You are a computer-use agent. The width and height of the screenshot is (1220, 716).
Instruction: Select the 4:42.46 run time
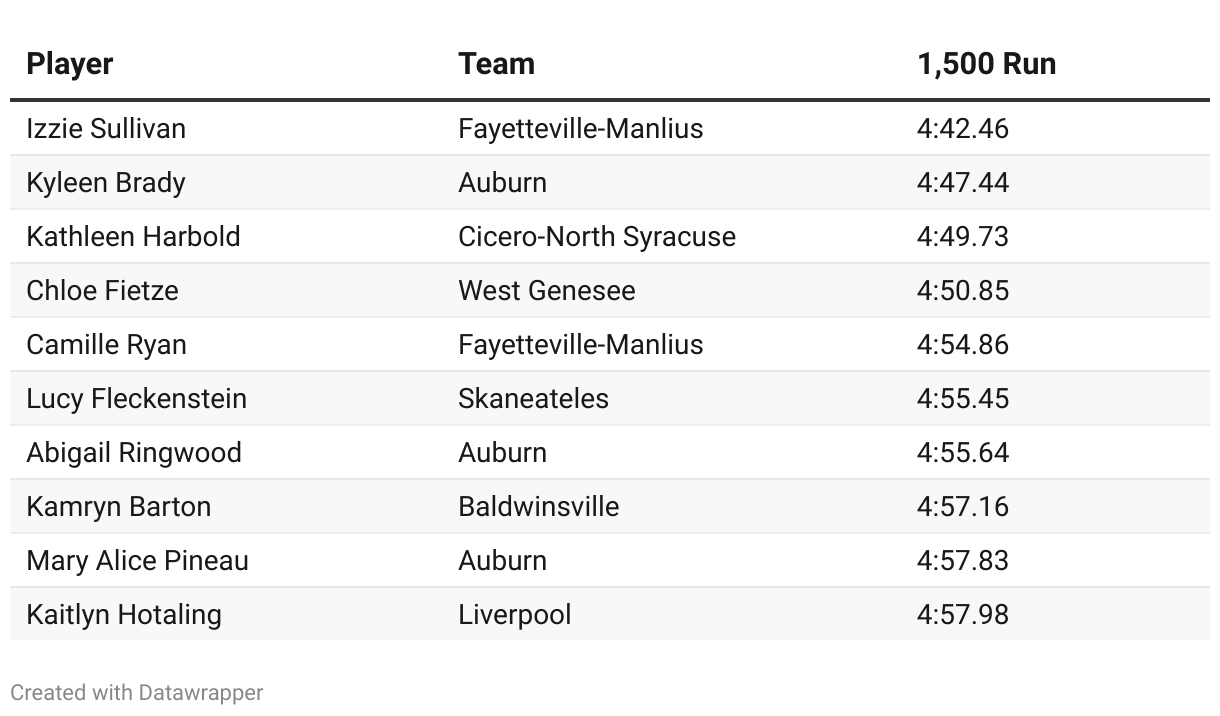pos(963,129)
